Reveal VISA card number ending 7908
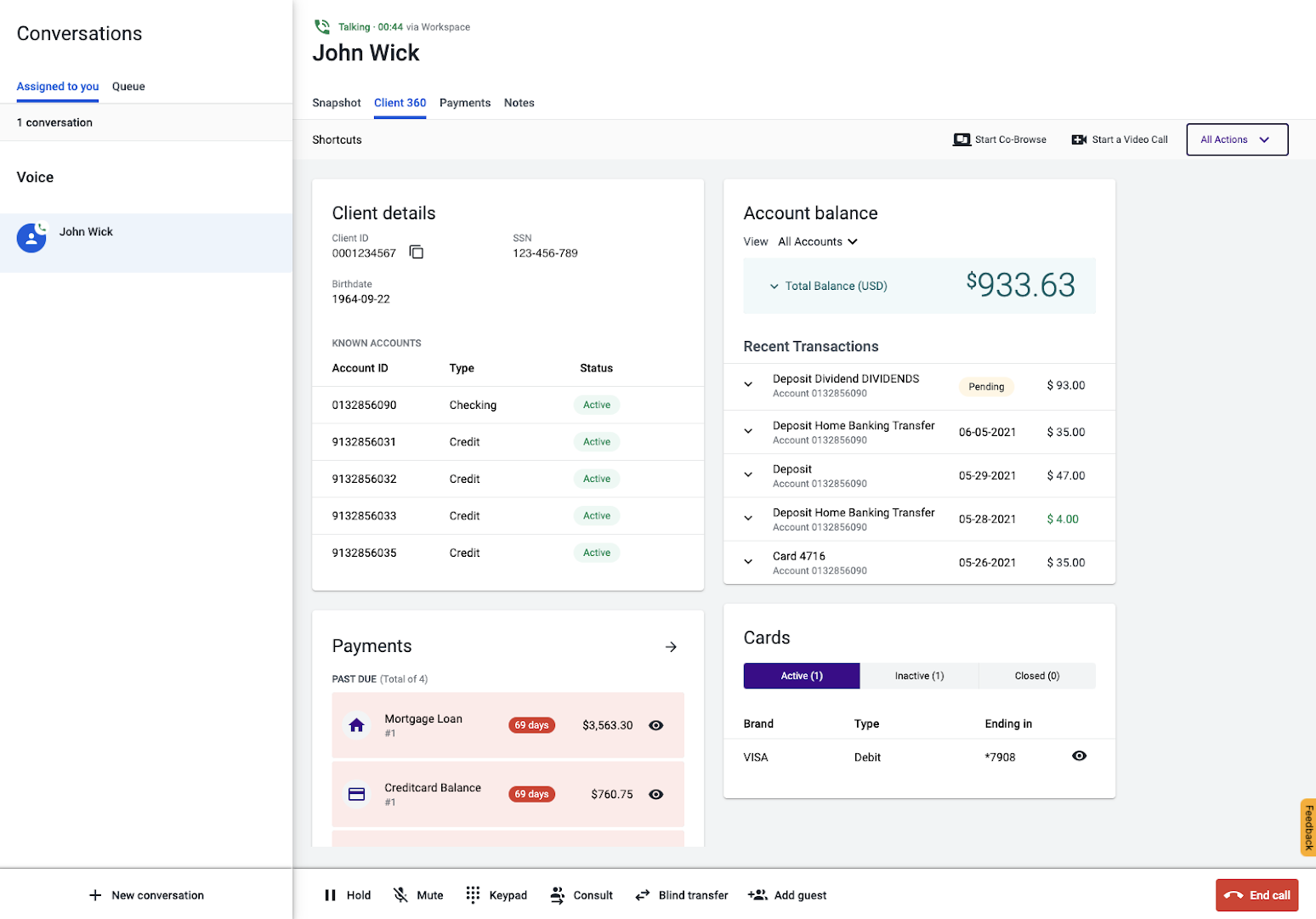This screenshot has height=919, width=1316. 1079,756
